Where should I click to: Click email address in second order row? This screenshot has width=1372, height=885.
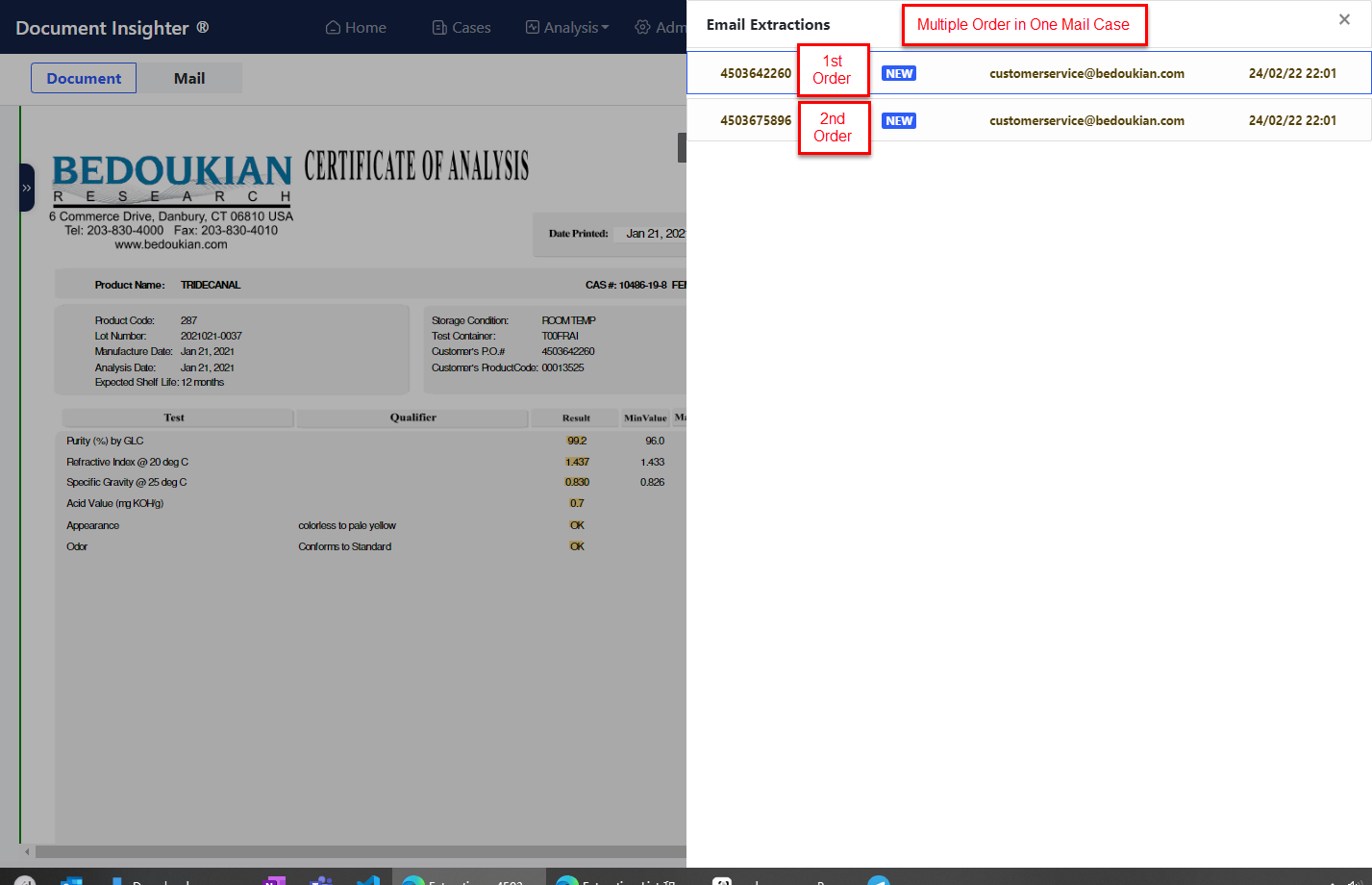(1086, 121)
